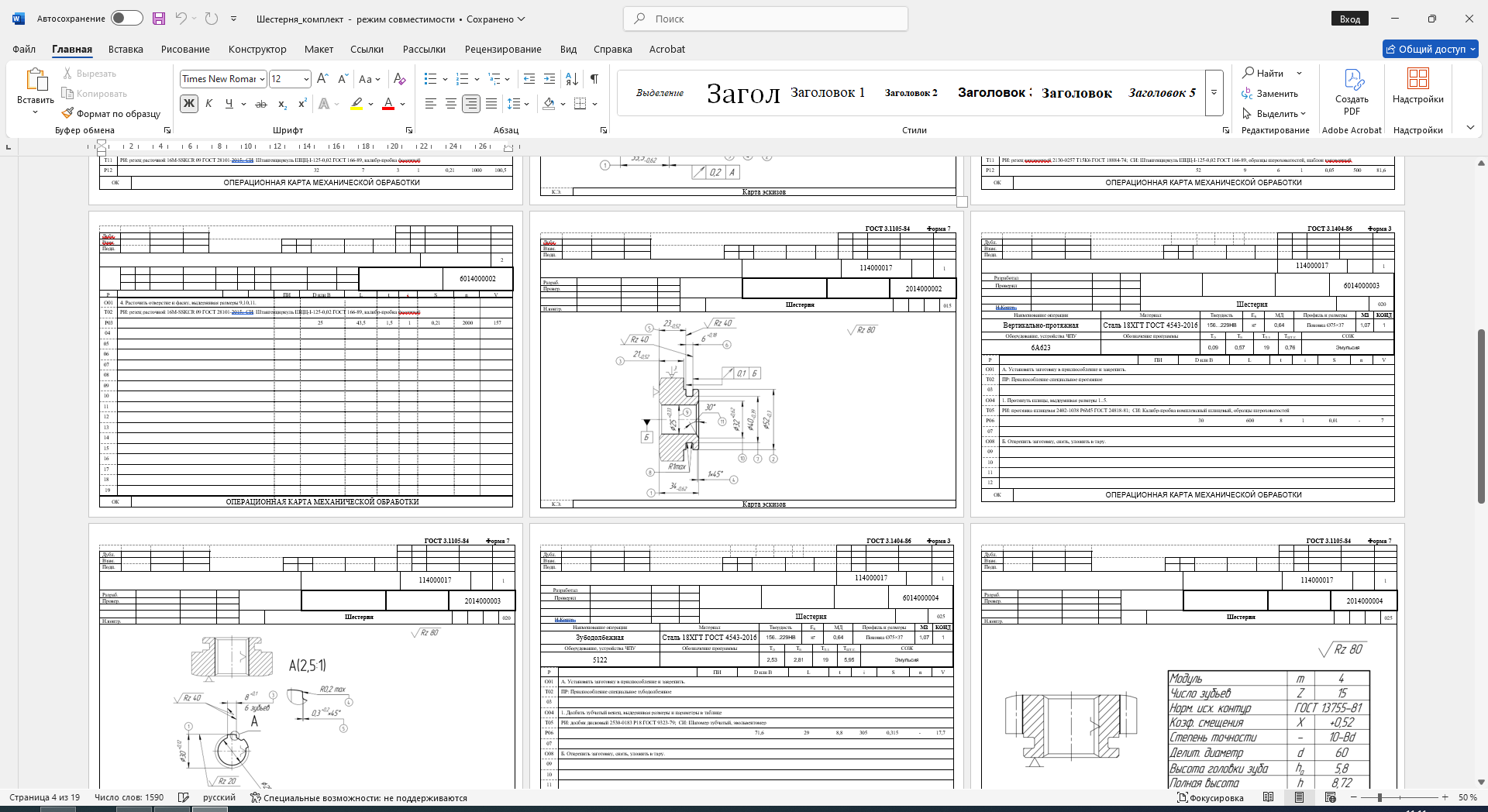The image size is (1488, 812).
Task: Expand the font size 12 dropdown
Action: [x=306, y=79]
